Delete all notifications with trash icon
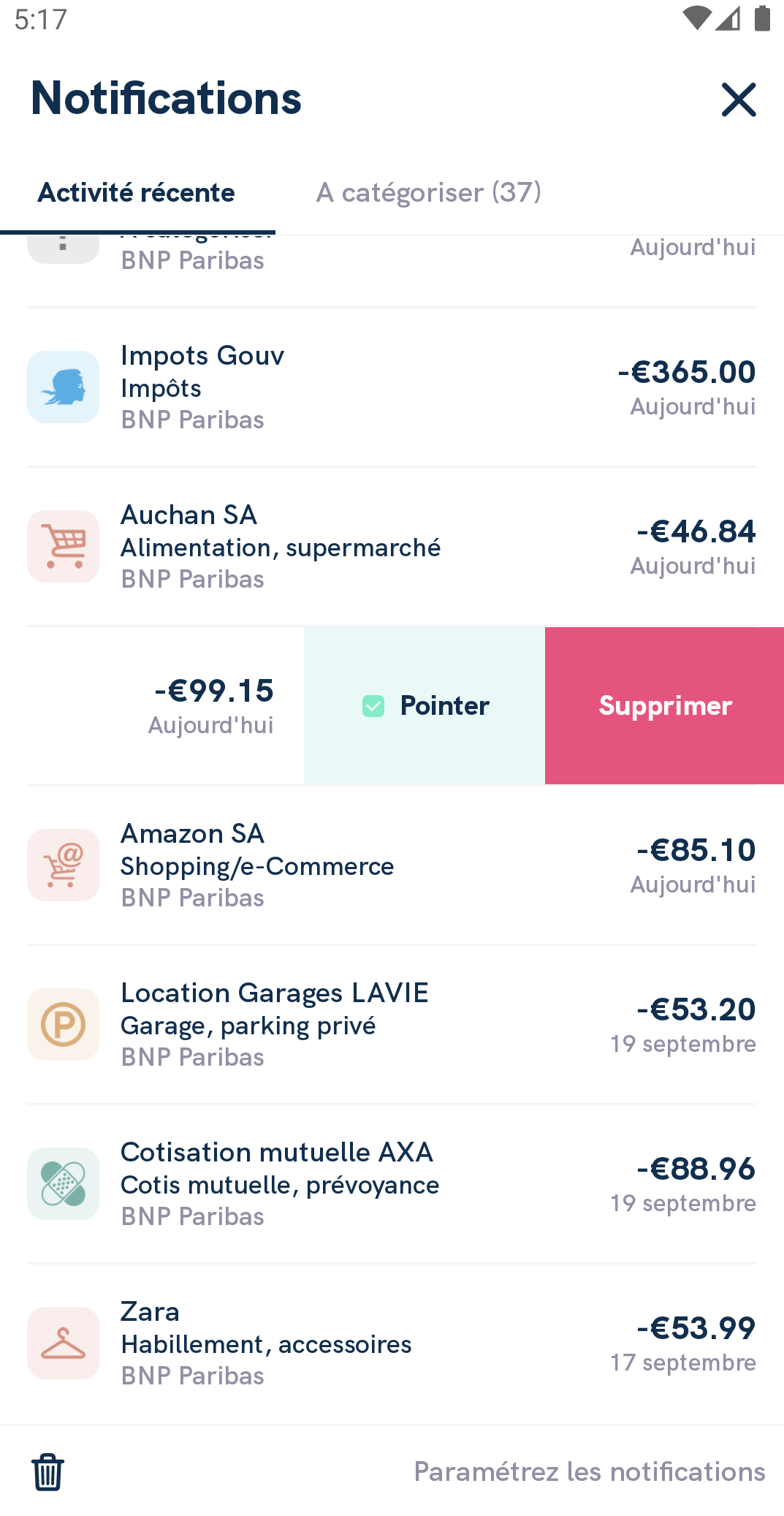This screenshot has height=1516, width=784. (48, 1471)
